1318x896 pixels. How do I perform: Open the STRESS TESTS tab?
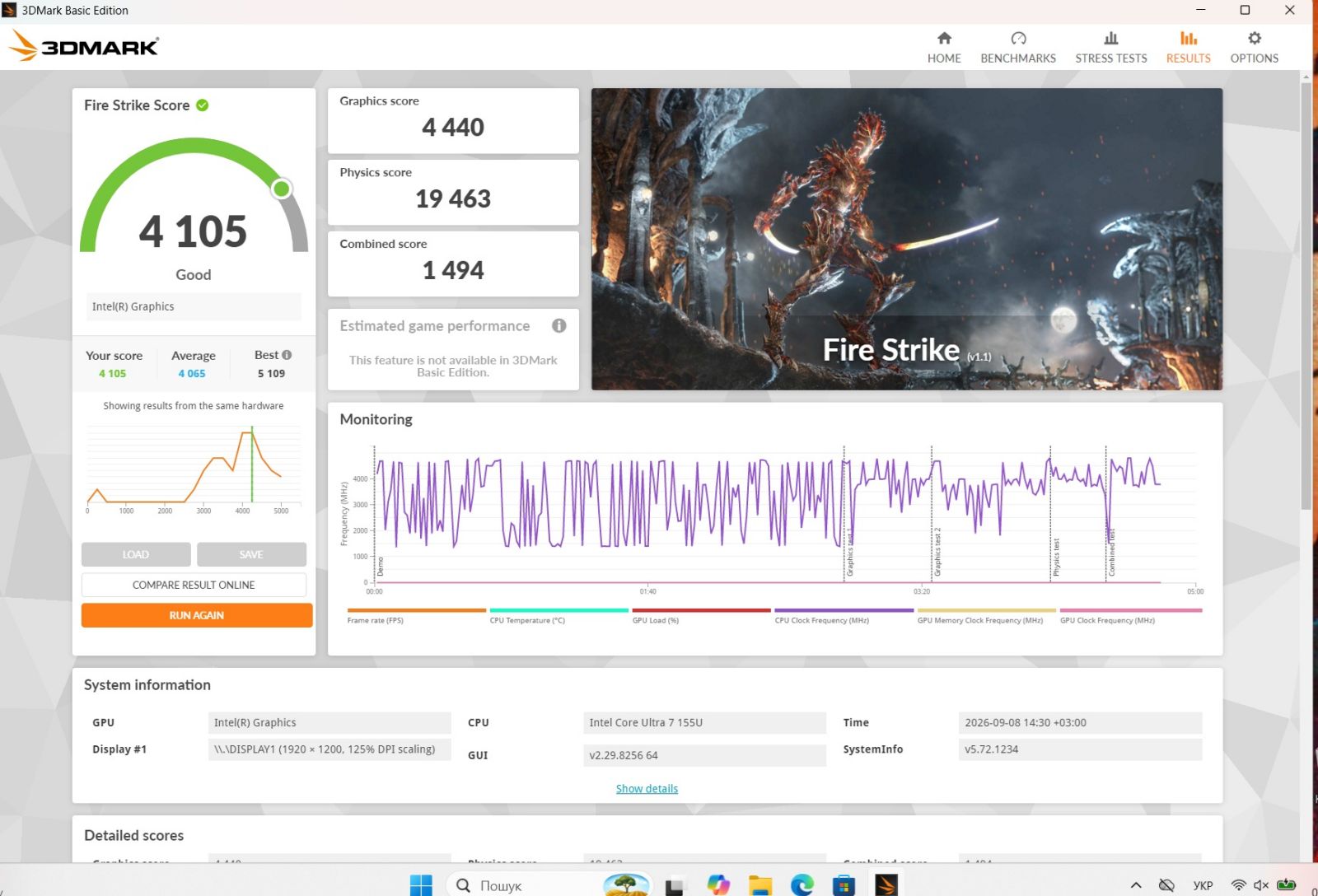point(1111,48)
